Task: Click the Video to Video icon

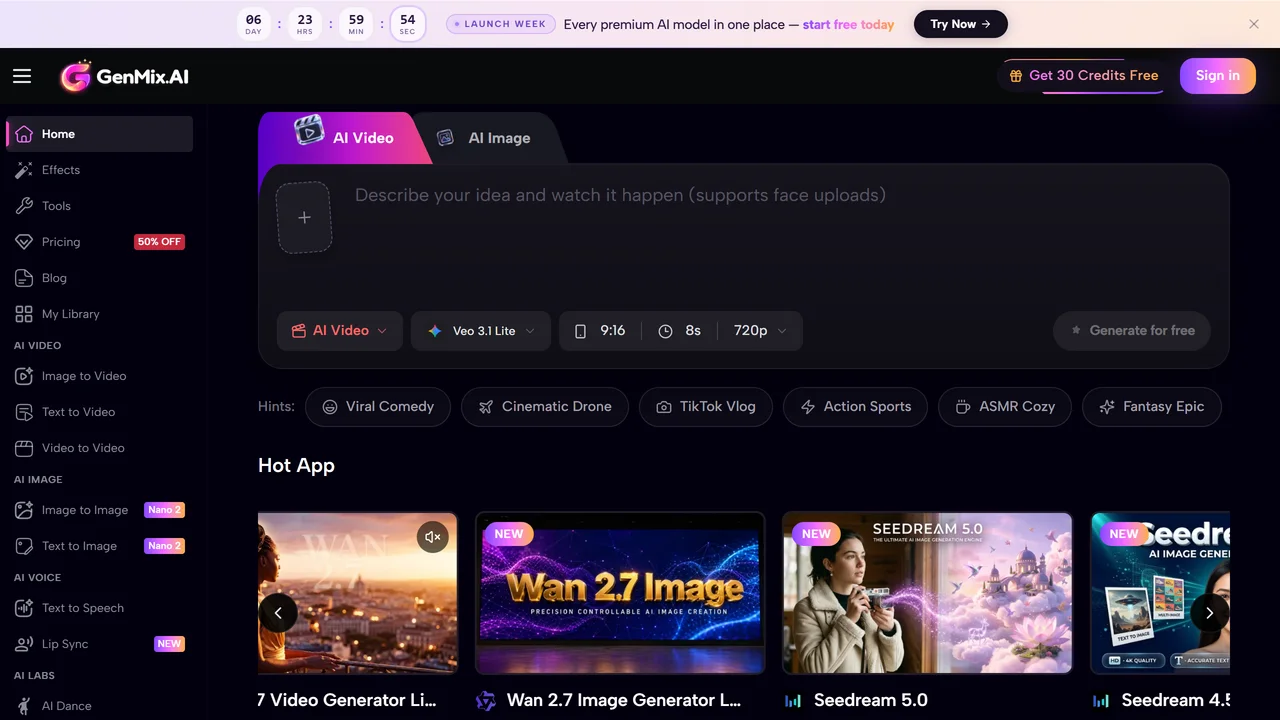Action: pos(24,448)
